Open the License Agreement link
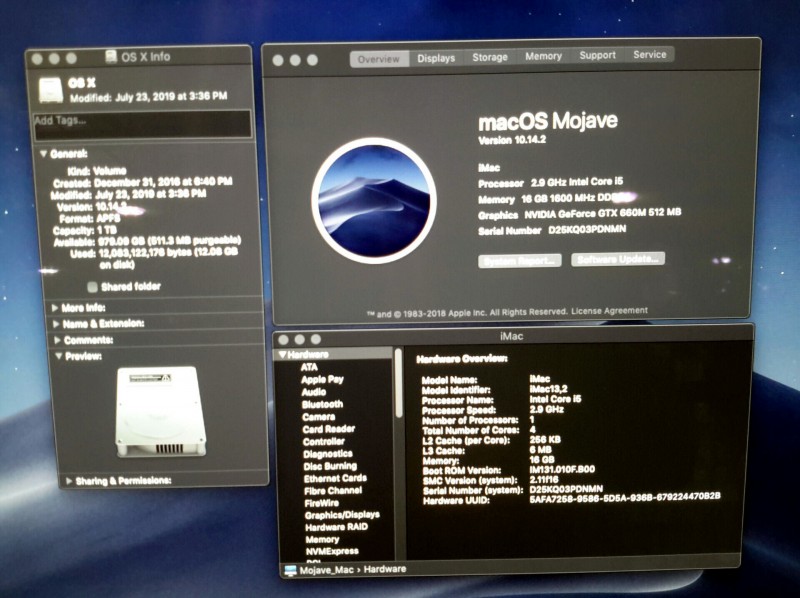800x598 pixels. pyautogui.click(x=609, y=310)
